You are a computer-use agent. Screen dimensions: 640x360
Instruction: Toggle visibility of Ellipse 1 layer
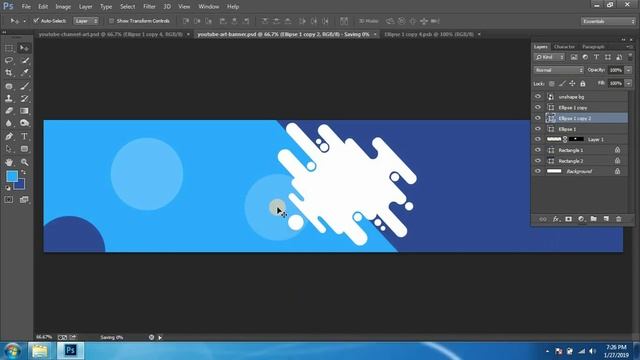click(538, 129)
